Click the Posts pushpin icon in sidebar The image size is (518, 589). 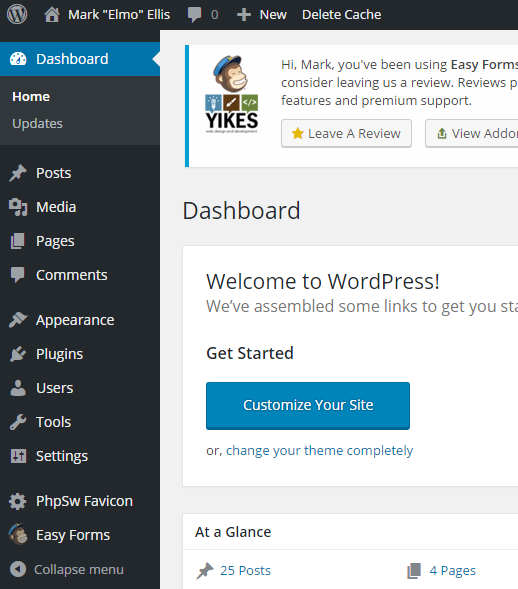(x=18, y=173)
